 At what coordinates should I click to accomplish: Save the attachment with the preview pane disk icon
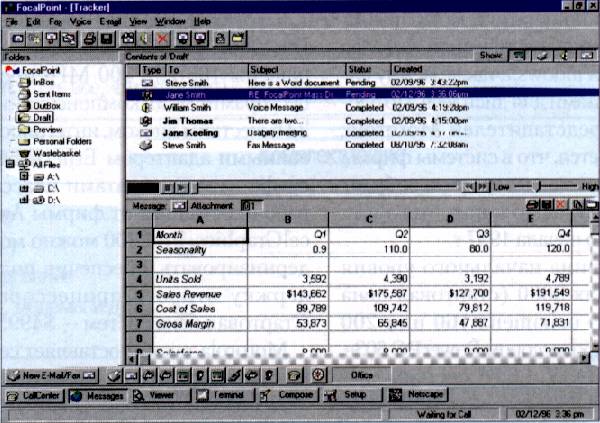pos(546,205)
